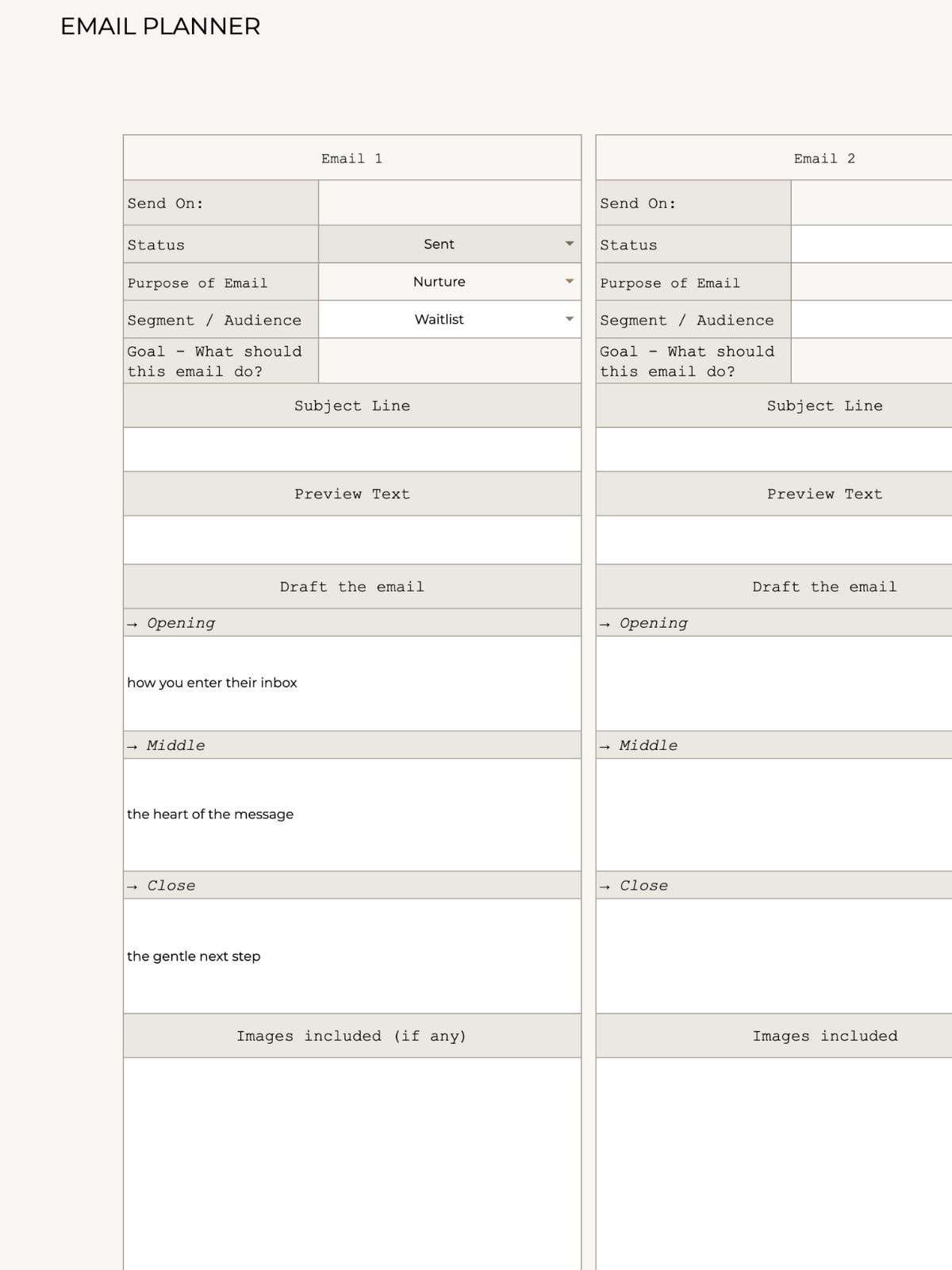The image size is (952, 1270).
Task: Click the Opening cell with inbox hint
Action: click(352, 683)
